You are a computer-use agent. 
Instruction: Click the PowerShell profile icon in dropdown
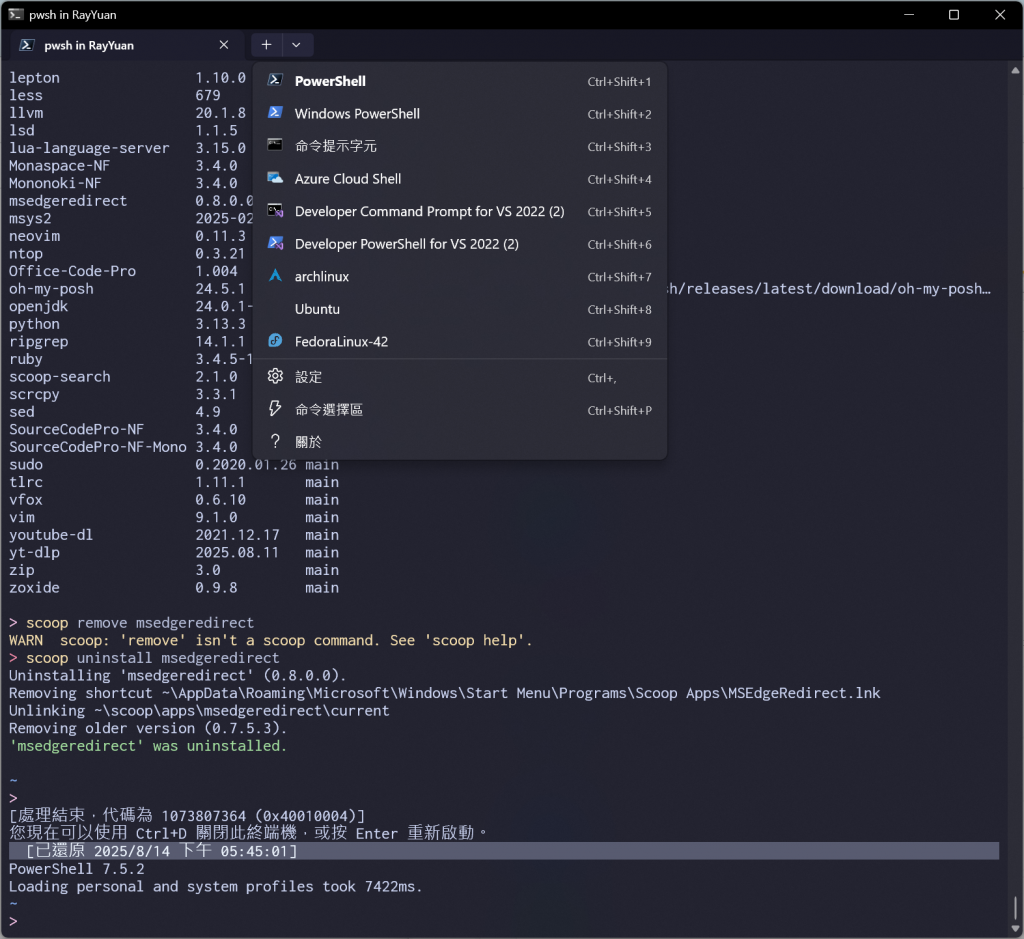(x=275, y=80)
